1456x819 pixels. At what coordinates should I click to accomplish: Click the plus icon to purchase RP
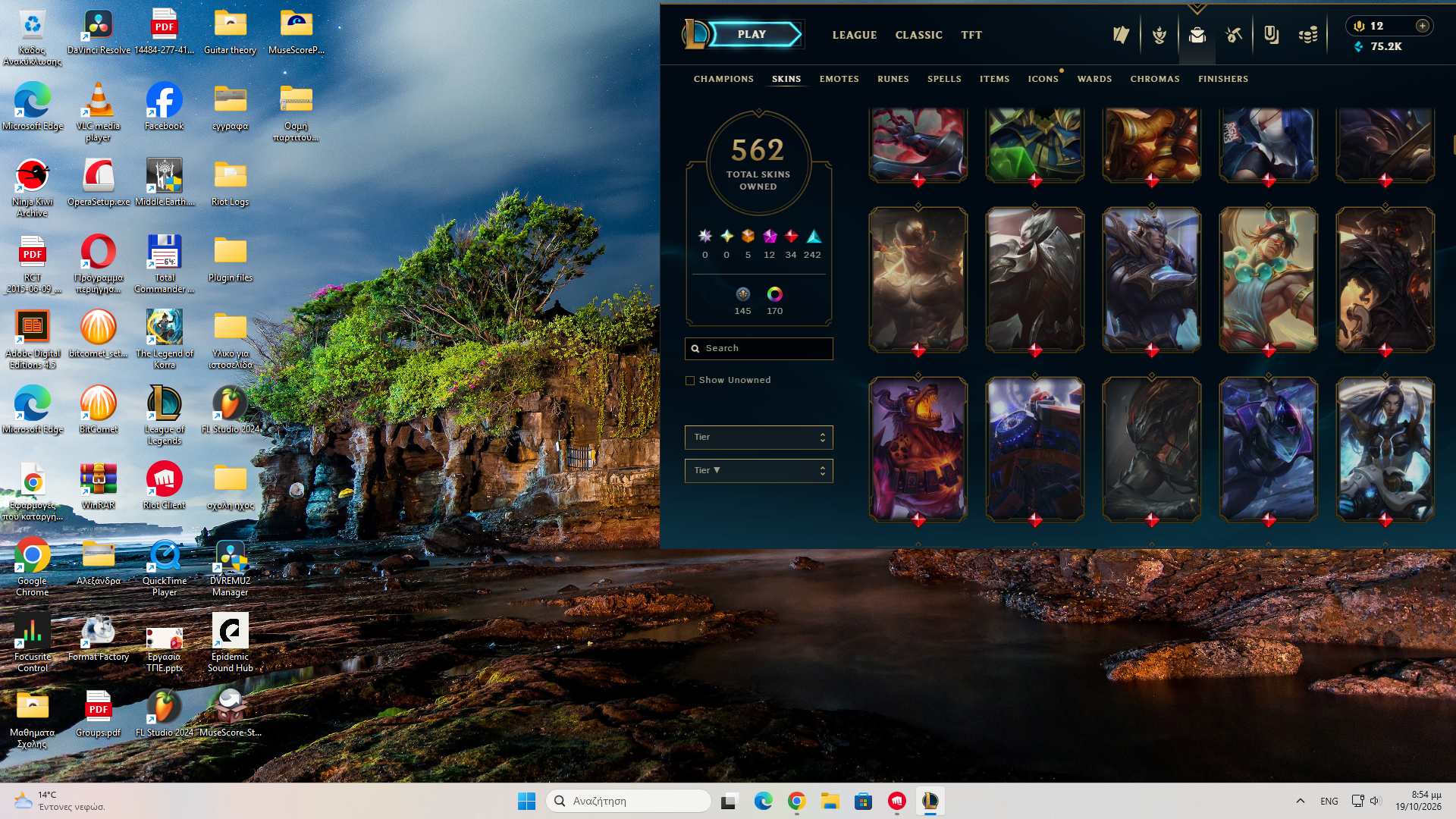(x=1423, y=26)
